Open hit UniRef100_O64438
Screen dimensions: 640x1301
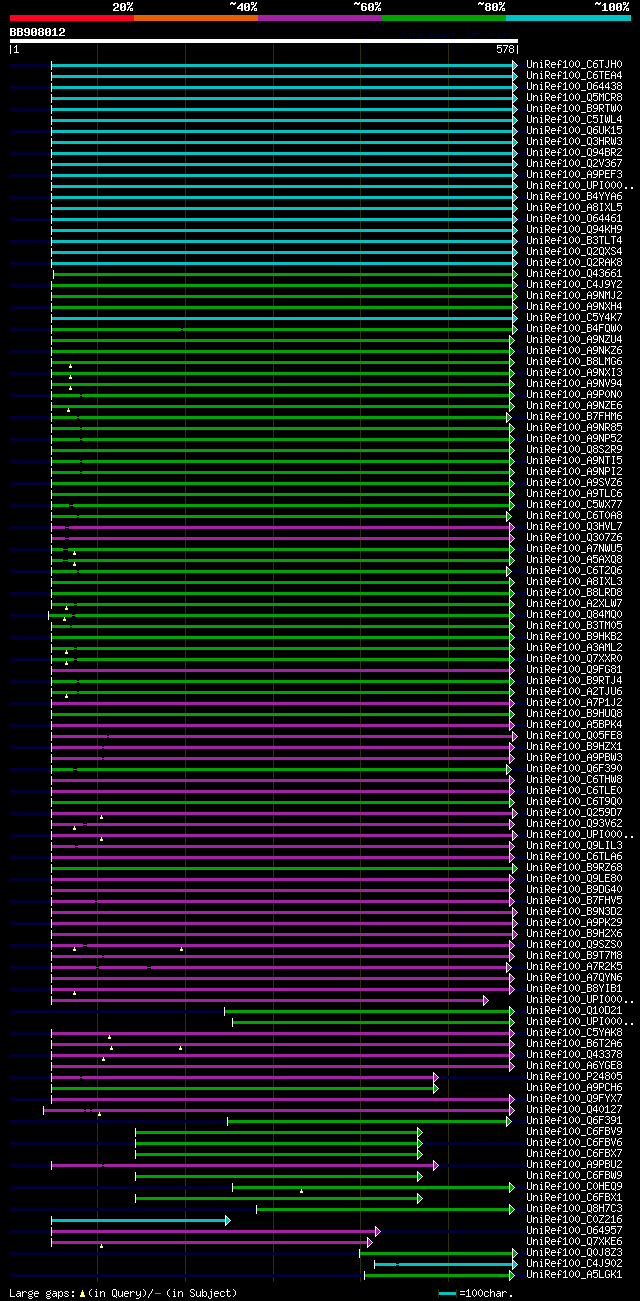(x=574, y=86)
